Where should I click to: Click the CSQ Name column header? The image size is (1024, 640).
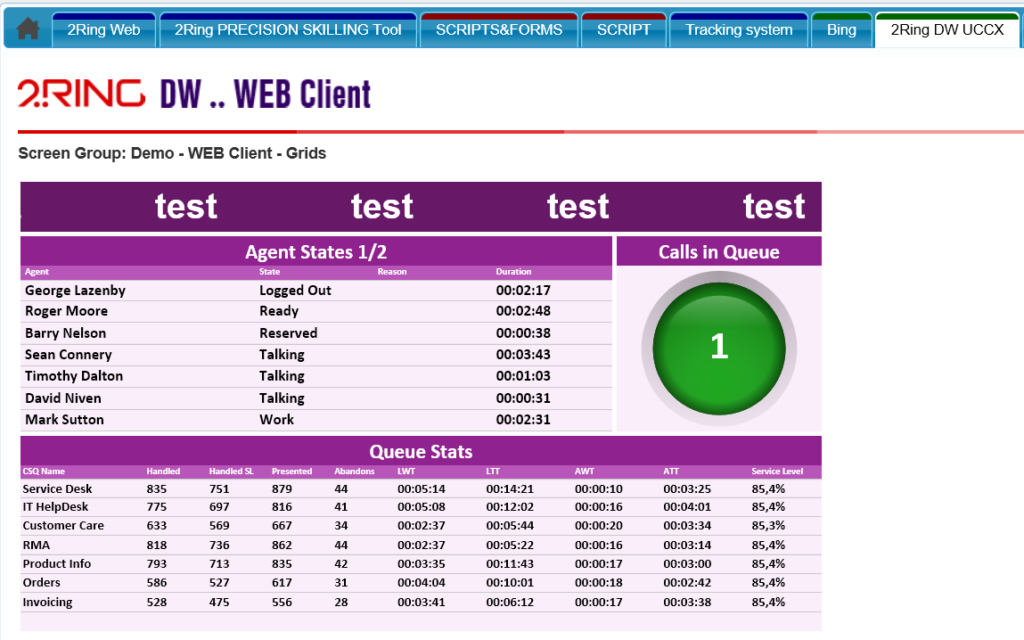point(43,472)
